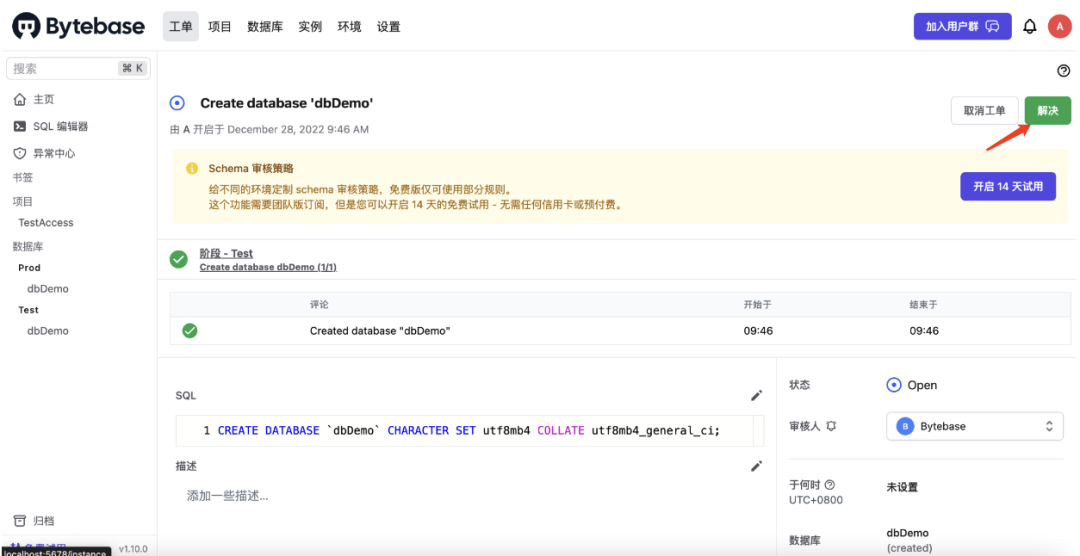Image resolution: width=1080 pixels, height=556 pixels.
Task: Open dbDemo under Test
Action: pos(48,331)
